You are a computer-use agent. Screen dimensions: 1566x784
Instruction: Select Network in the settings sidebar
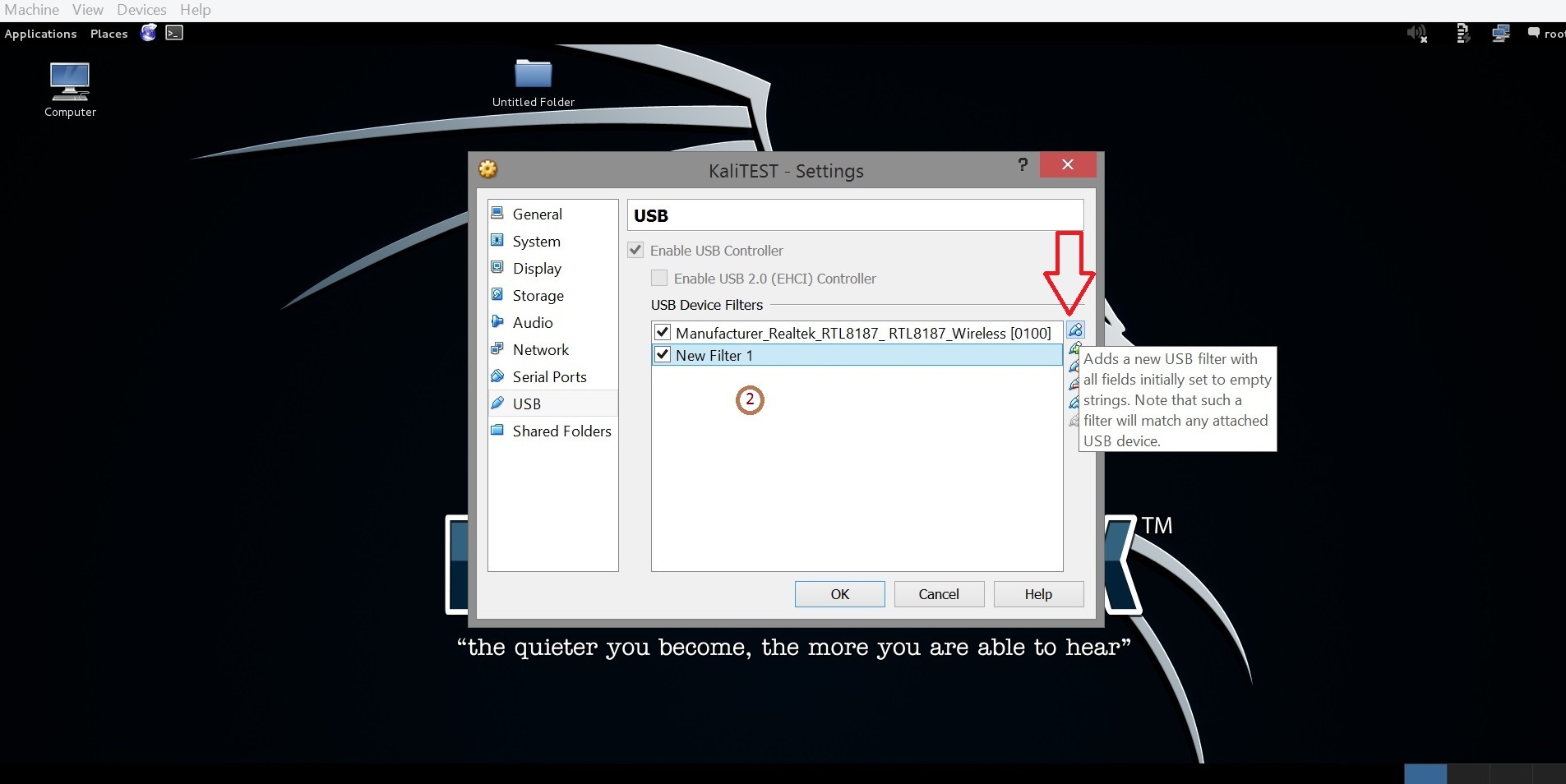(540, 349)
